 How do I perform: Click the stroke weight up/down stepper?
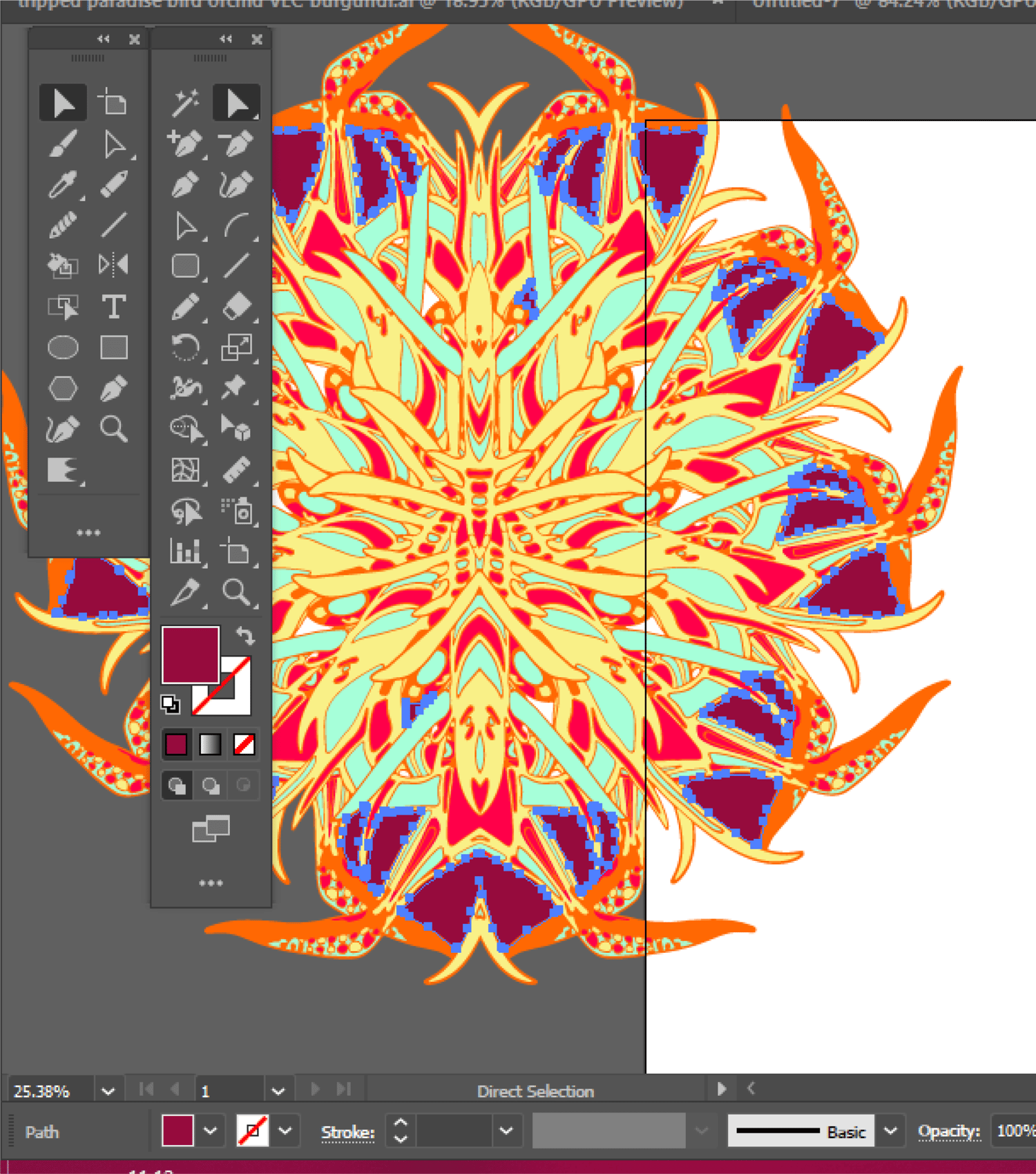coord(401,1132)
